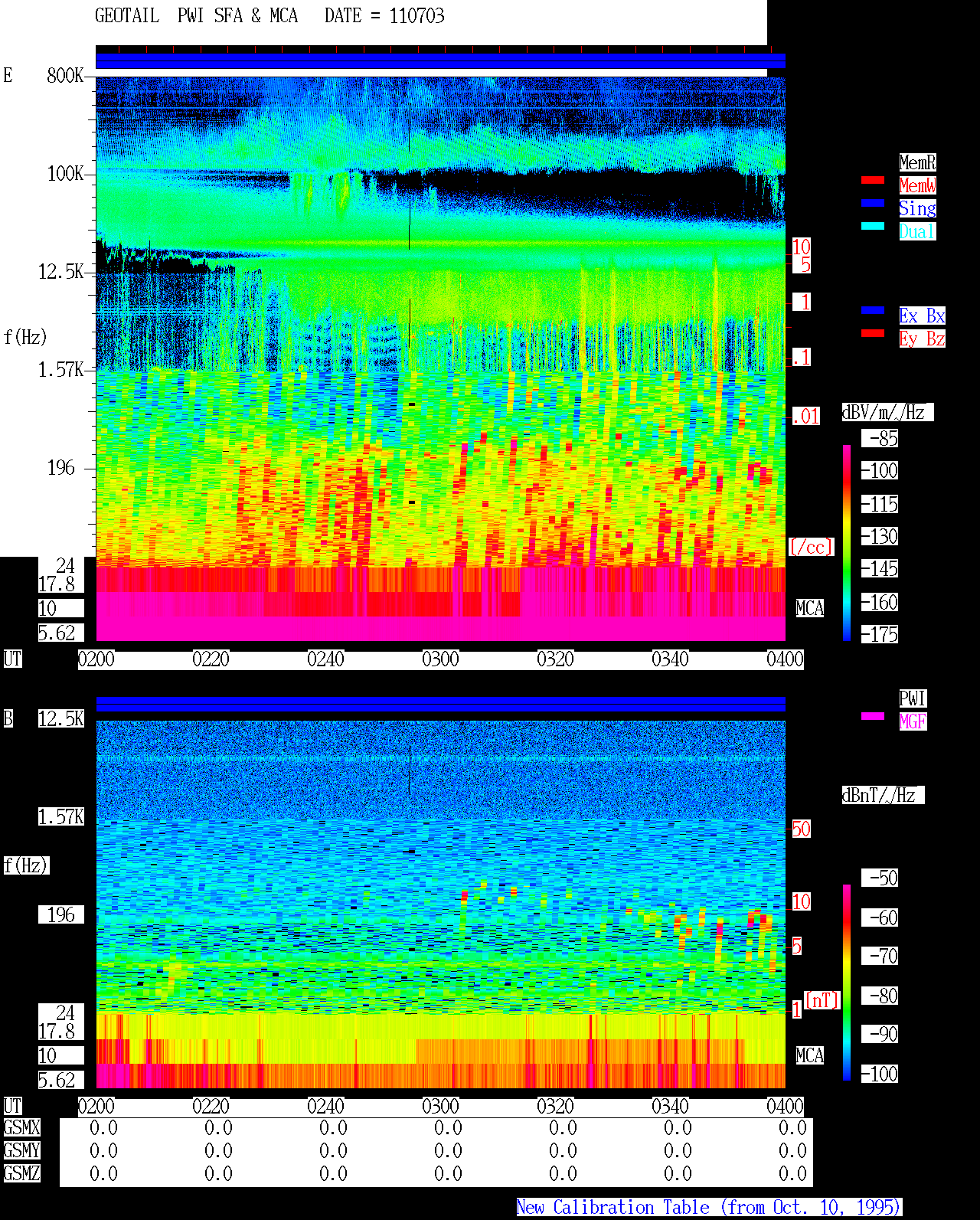The height and width of the screenshot is (1220, 980).
Task: Click the red '[/cc]' density unit label
Action: [x=811, y=547]
